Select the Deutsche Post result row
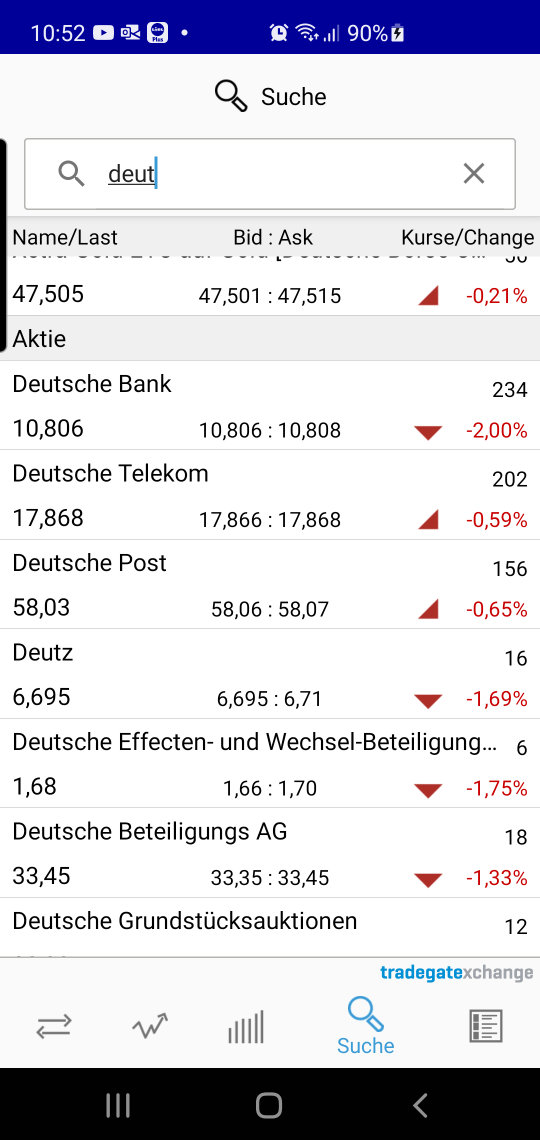Screen dimensions: 540x1140 pyautogui.click(x=270, y=585)
